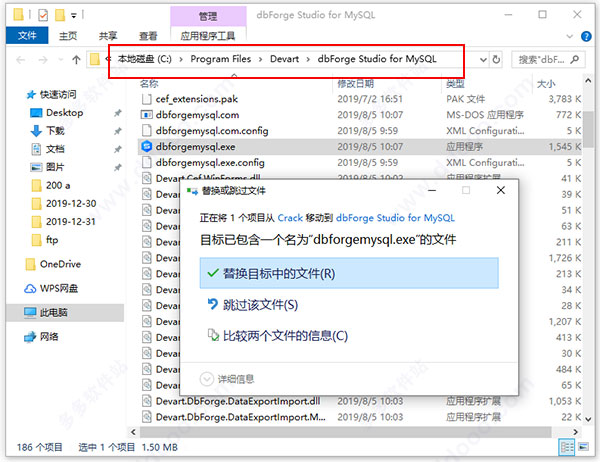Select Devart.DbForge.DataExportImport.M... file

[x=240, y=417]
